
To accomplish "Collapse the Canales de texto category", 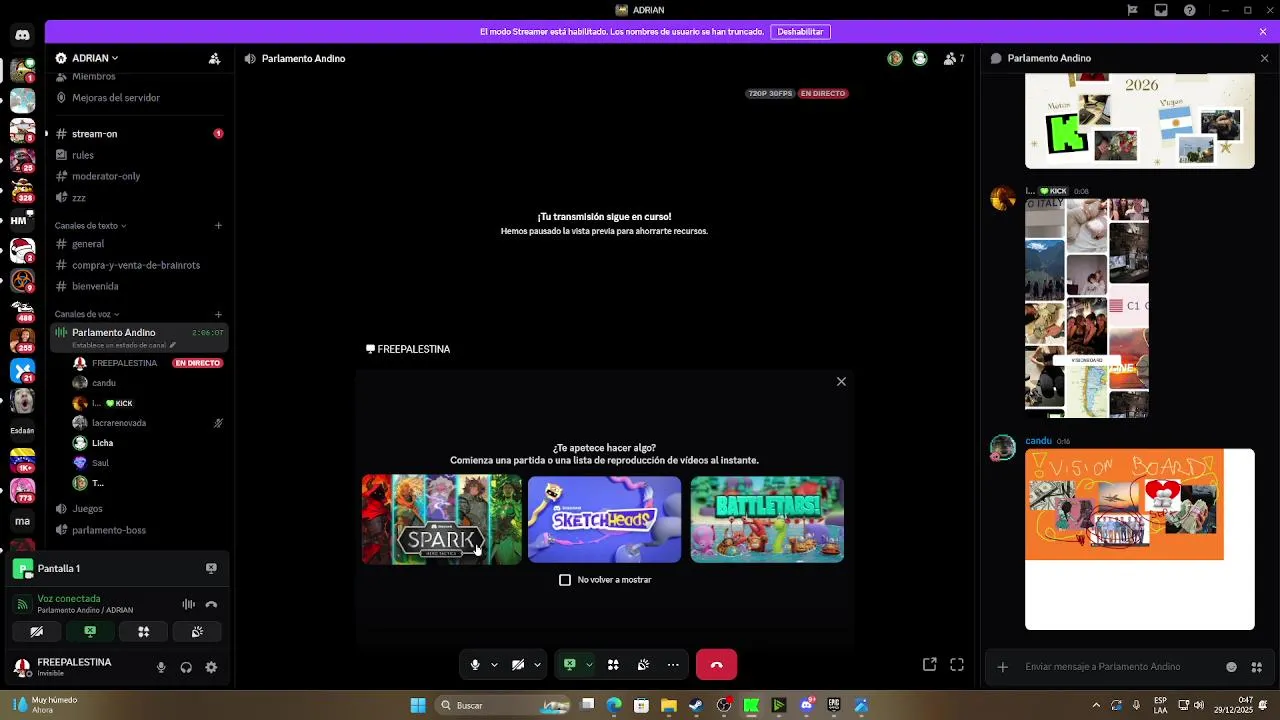I will point(90,226).
